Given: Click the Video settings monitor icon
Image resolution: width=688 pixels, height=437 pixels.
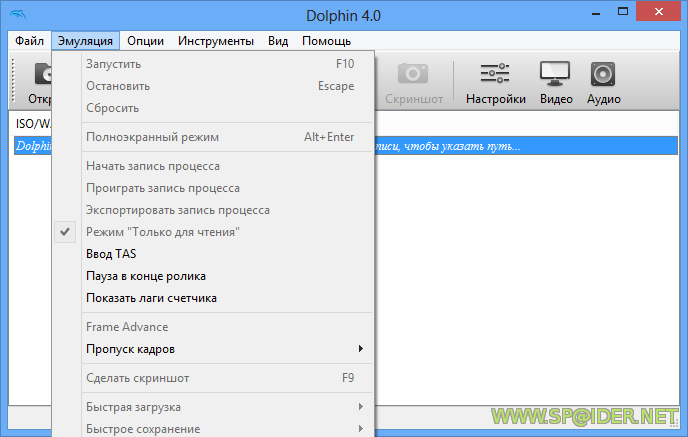Looking at the screenshot, I should coord(556,75).
